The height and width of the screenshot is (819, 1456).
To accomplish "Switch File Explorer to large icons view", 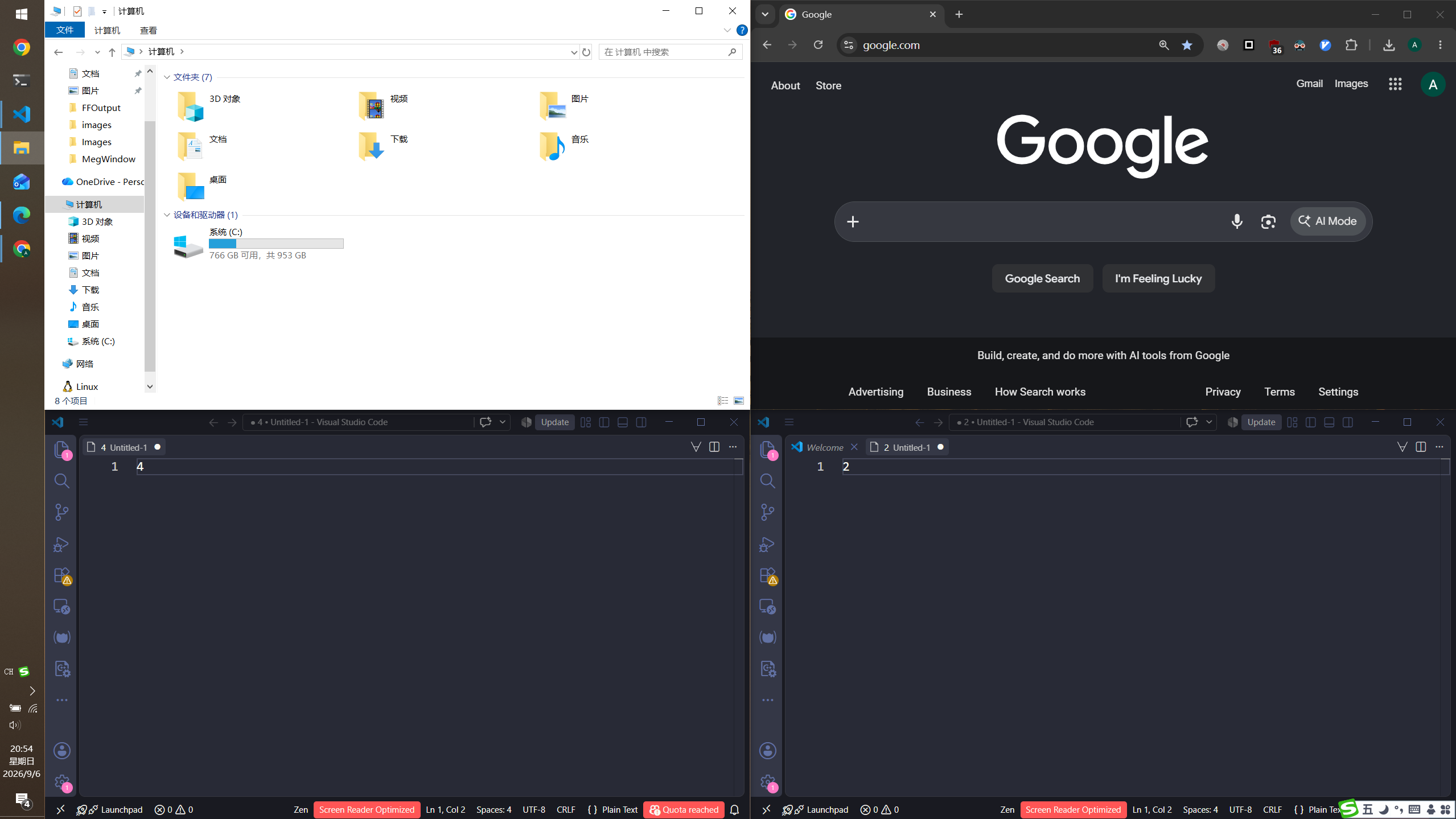I will click(x=739, y=401).
